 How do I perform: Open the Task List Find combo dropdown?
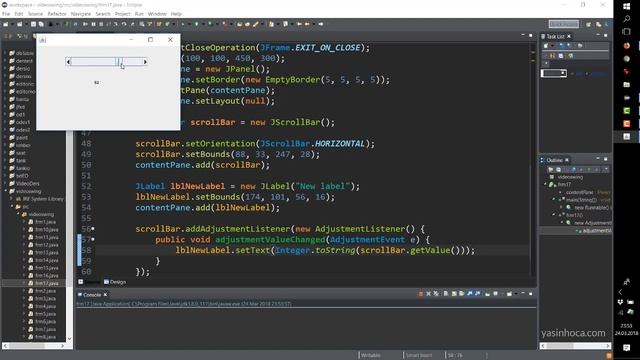(562, 73)
